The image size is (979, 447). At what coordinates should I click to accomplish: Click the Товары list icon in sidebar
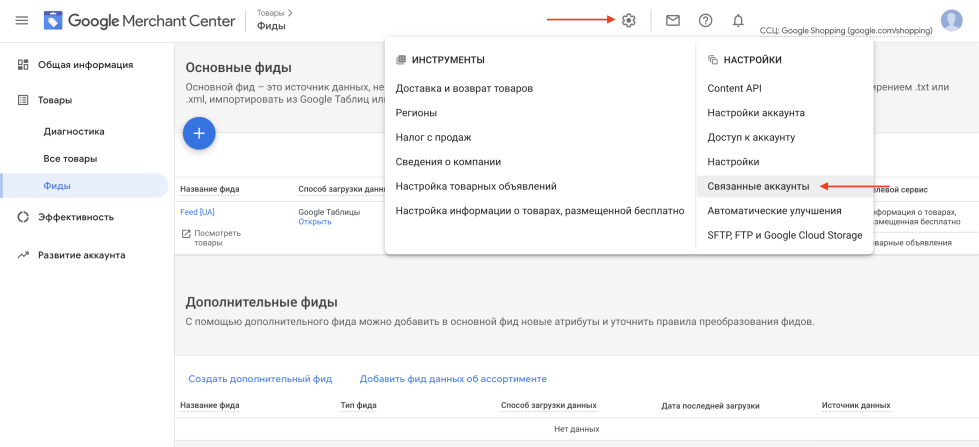click(x=23, y=100)
